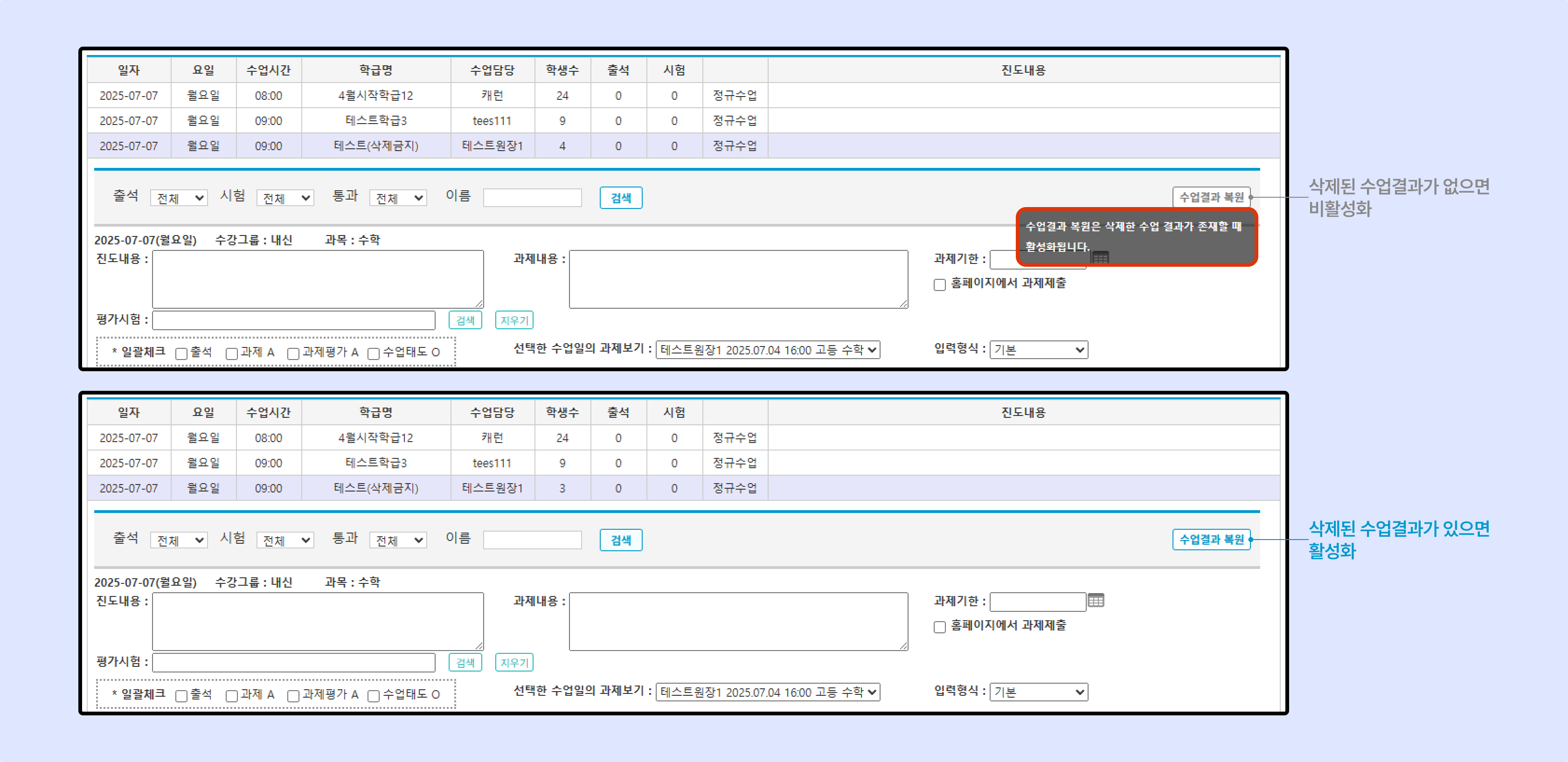Open 입력형식 기본 dropdown in top panel
Image resolution: width=1568 pixels, height=762 pixels.
point(1039,350)
